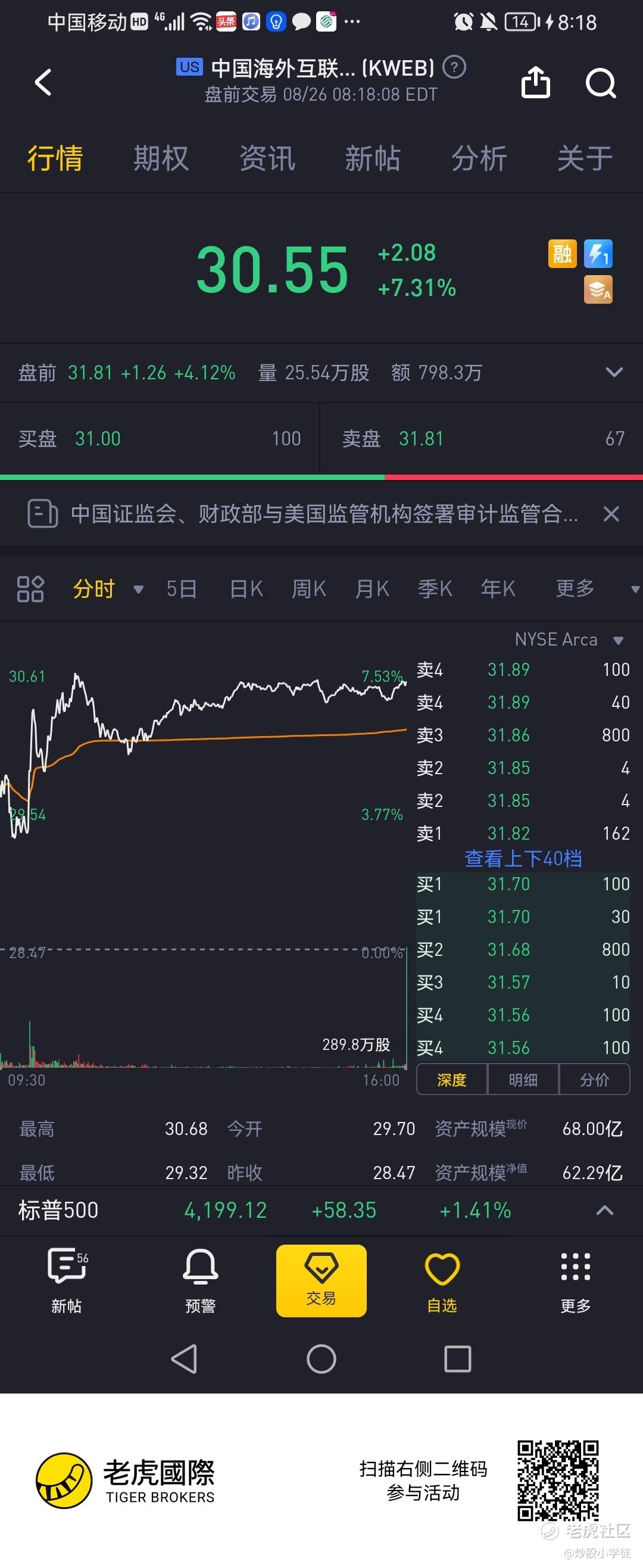Tap the 买3 31.57 order row

(x=523, y=983)
